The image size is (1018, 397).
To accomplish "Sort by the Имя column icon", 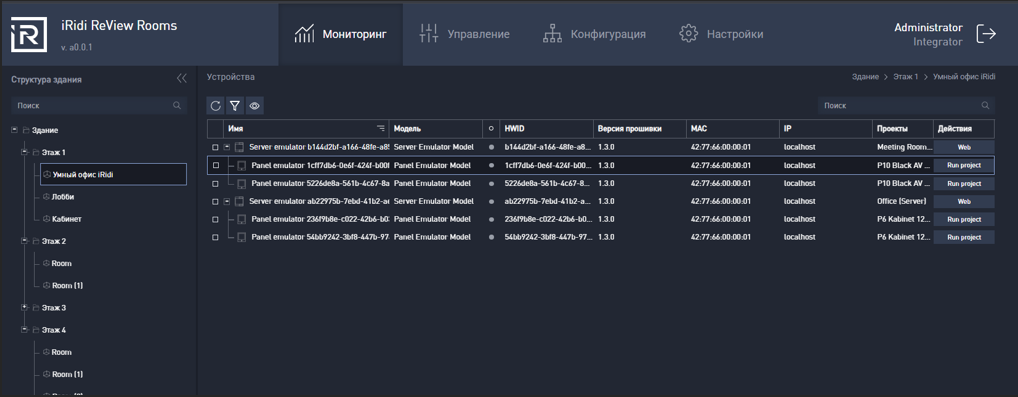I will click(380, 128).
